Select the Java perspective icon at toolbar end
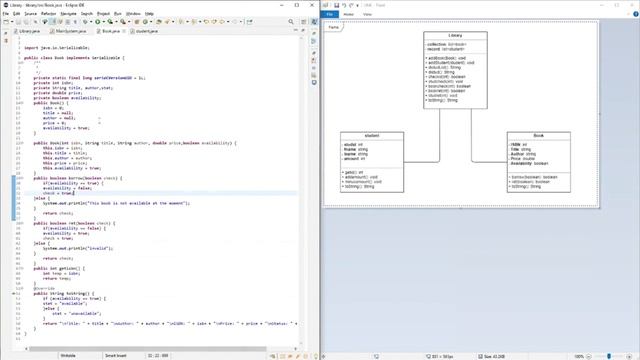640x360 pixels. tap(314, 22)
